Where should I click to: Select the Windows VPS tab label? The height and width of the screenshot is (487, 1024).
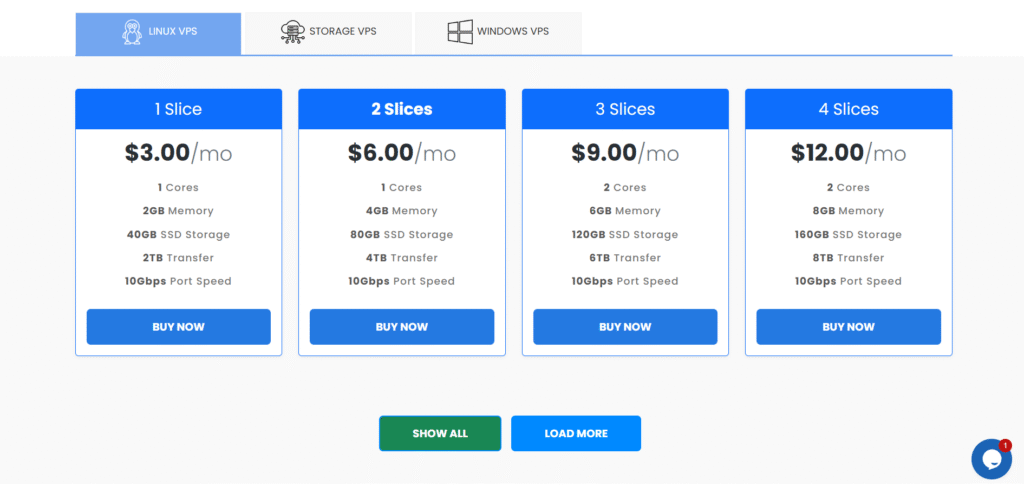(x=512, y=32)
